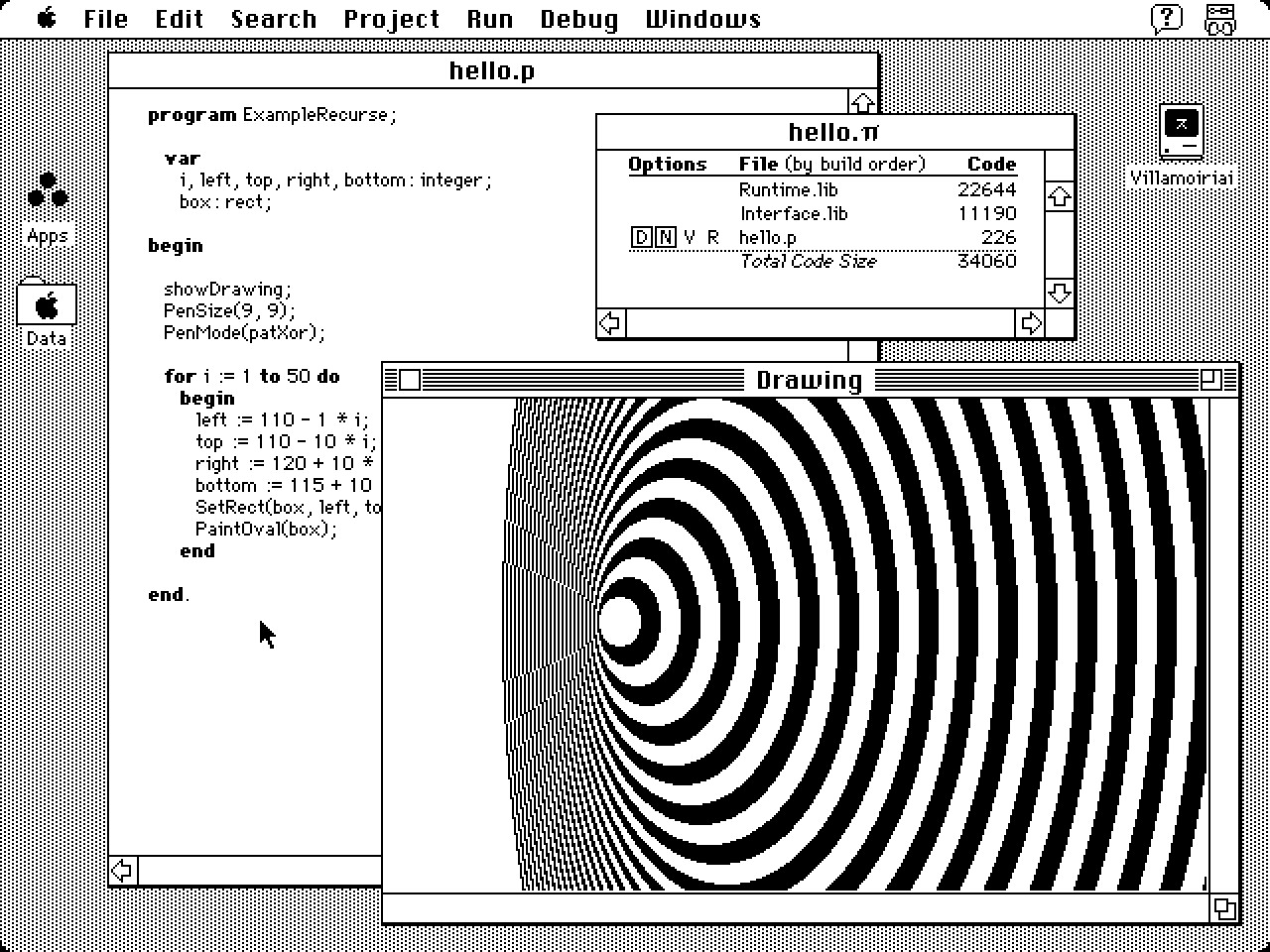Click the hello.p window title bar
This screenshot has width=1270, height=952.
(x=492, y=69)
